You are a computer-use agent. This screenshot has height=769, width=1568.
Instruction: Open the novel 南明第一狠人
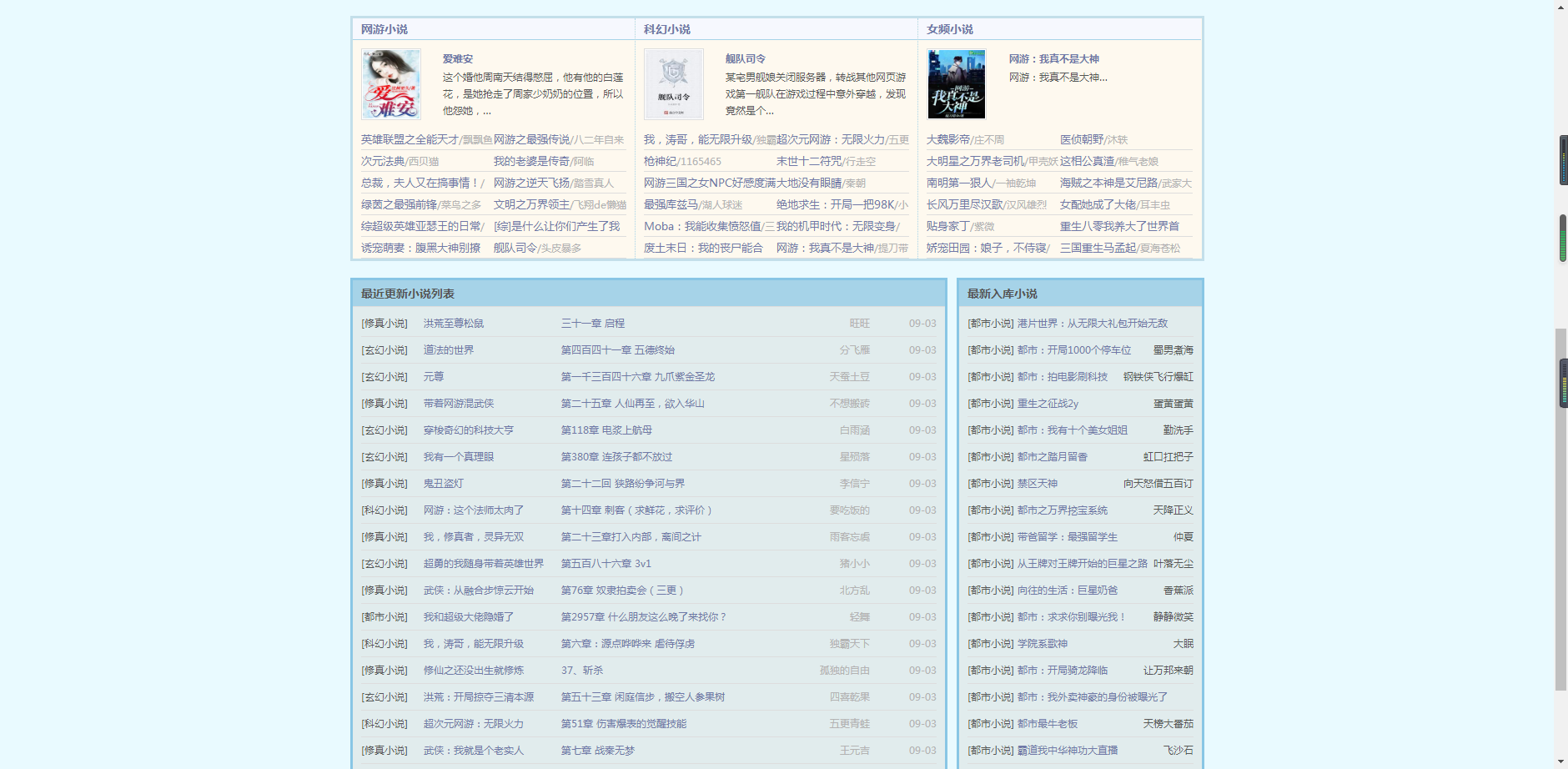point(959,183)
